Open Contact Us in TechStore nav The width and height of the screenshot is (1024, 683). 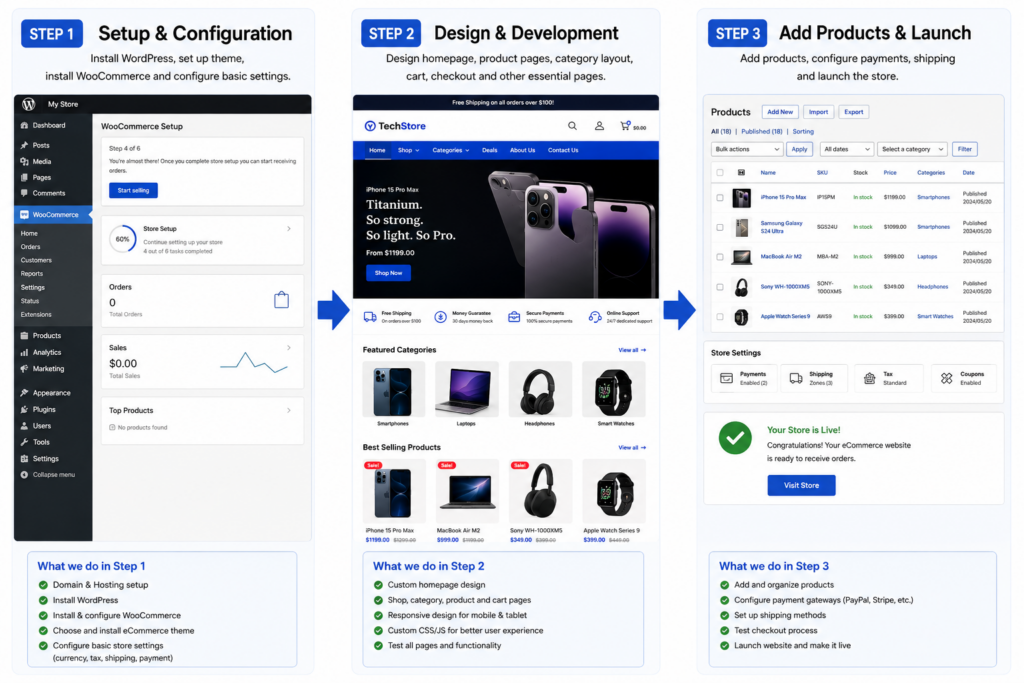tap(563, 150)
